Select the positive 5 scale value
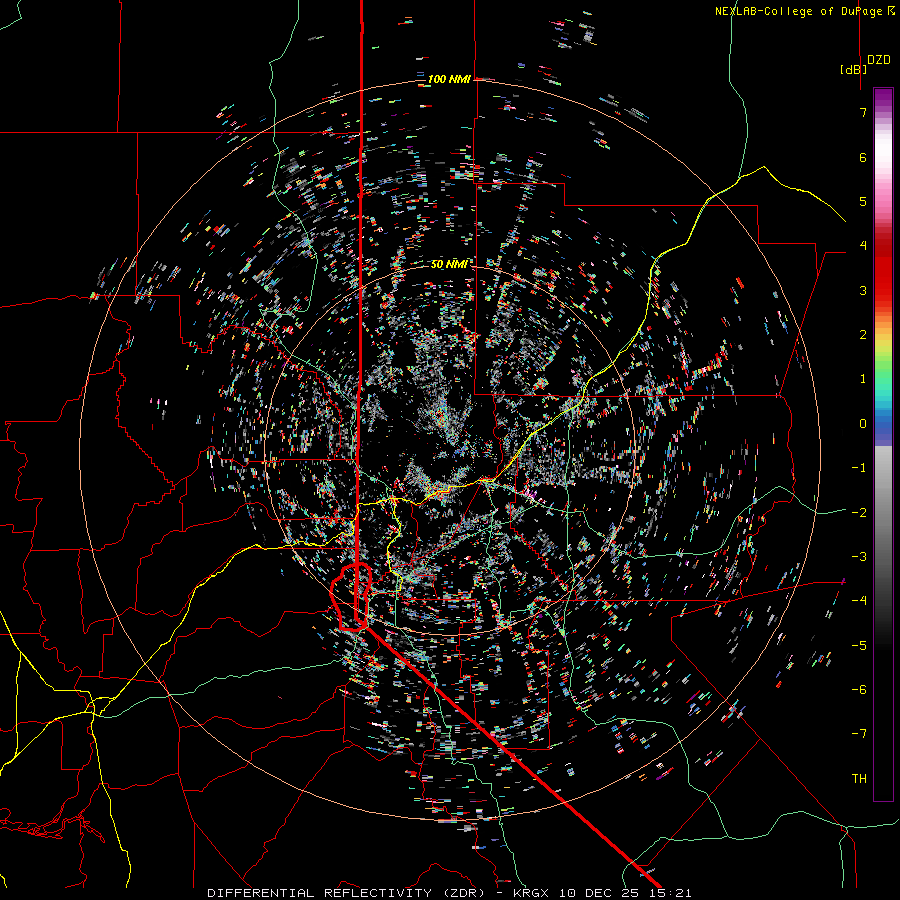900x900 pixels. 863,201
